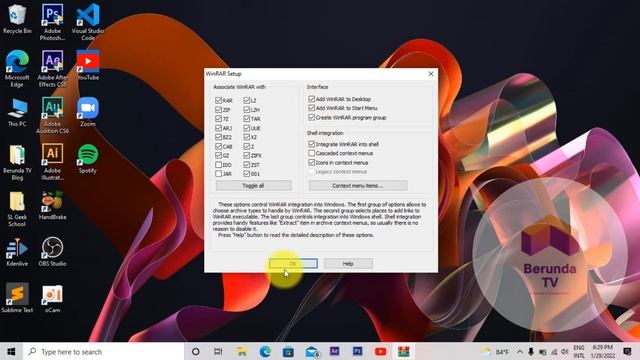Open the Adobe Audition CS6 shortcut
Screen dimensions: 640x360
click(x=52, y=115)
